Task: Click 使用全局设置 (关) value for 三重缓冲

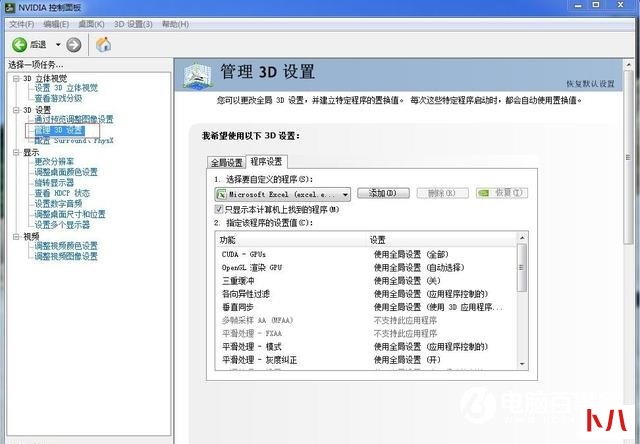Action: [x=407, y=281]
